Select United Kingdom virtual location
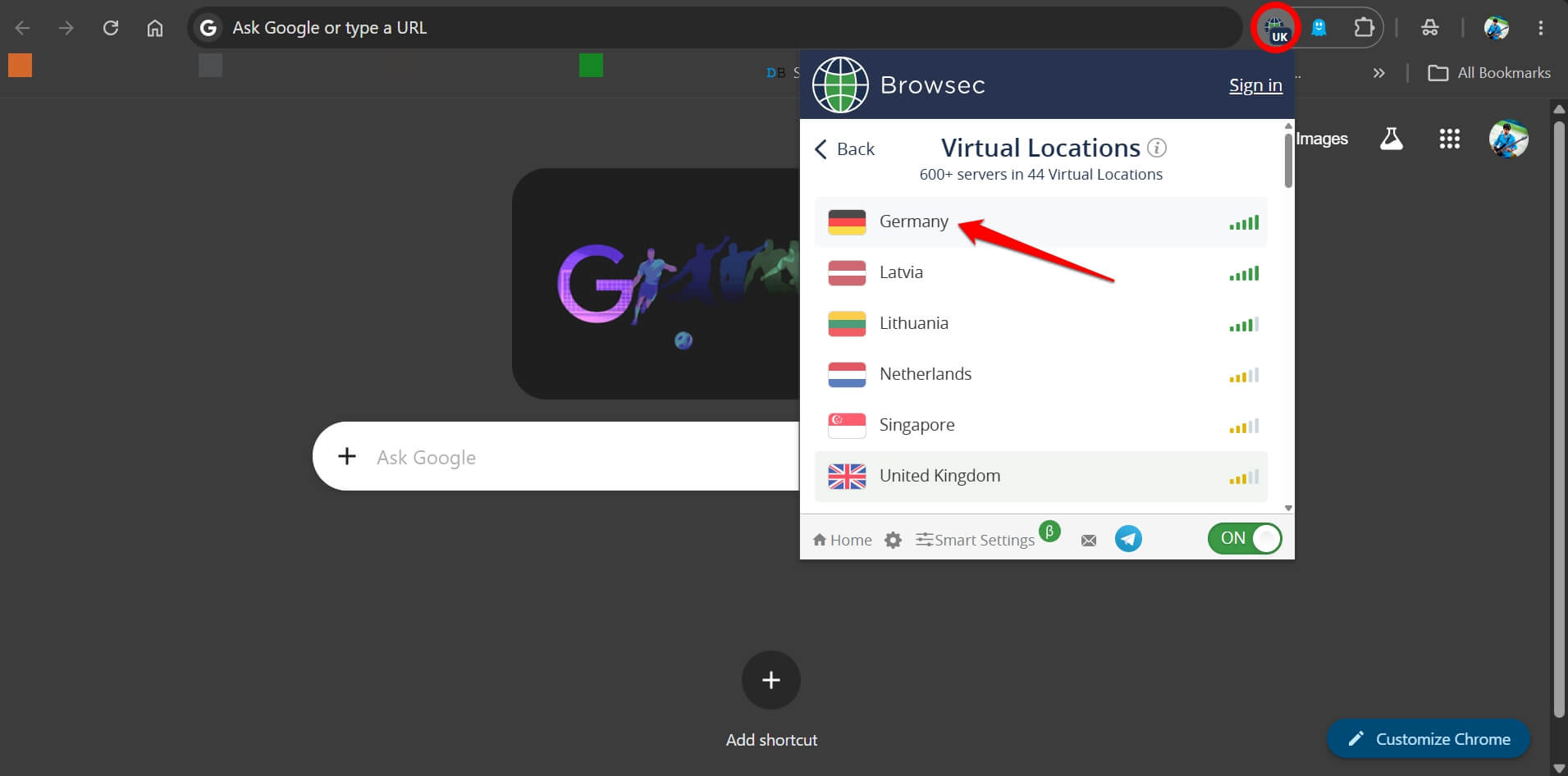This screenshot has width=1568, height=776. coord(1040,476)
